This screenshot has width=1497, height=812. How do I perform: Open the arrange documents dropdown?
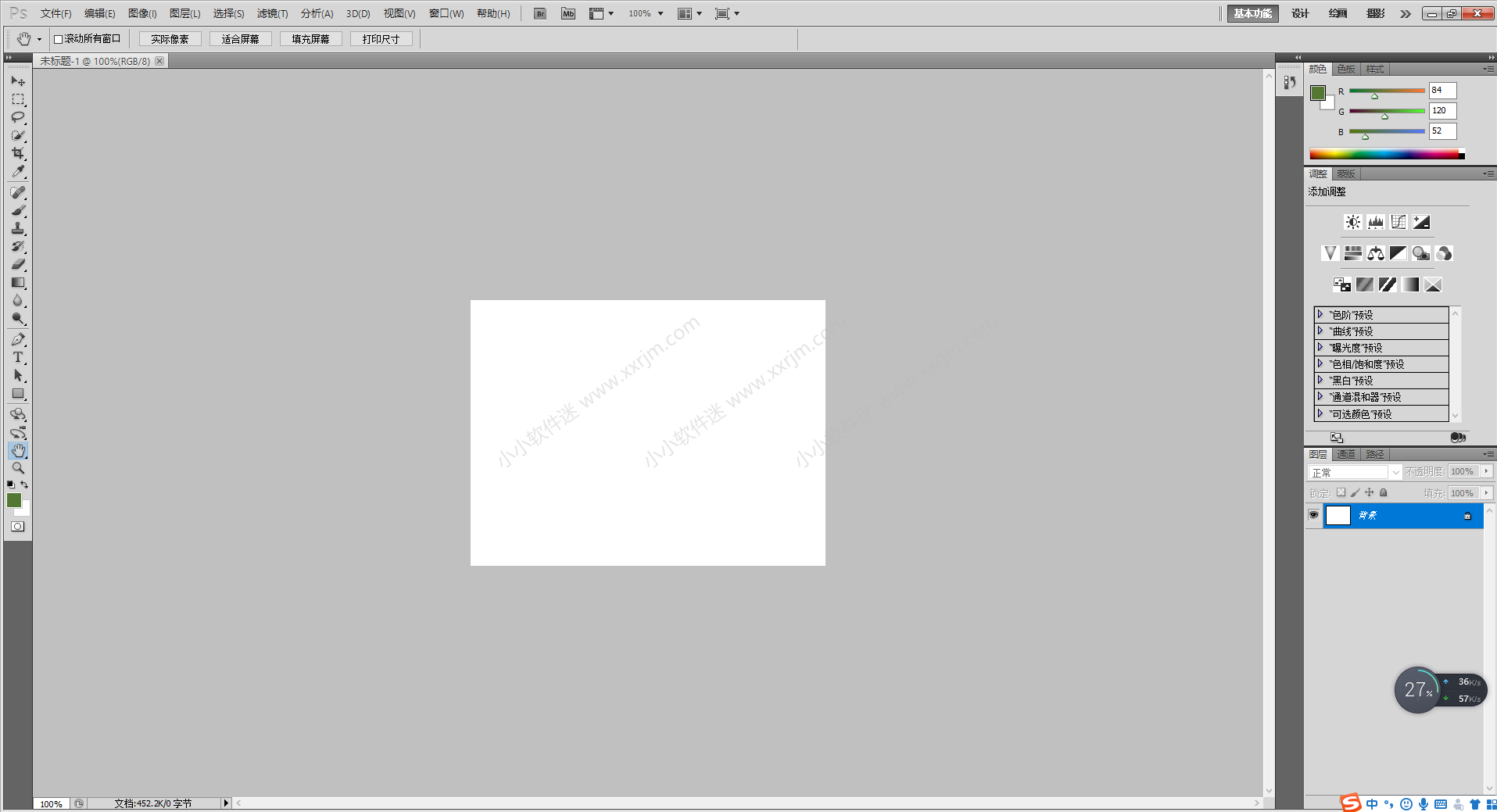tap(689, 13)
